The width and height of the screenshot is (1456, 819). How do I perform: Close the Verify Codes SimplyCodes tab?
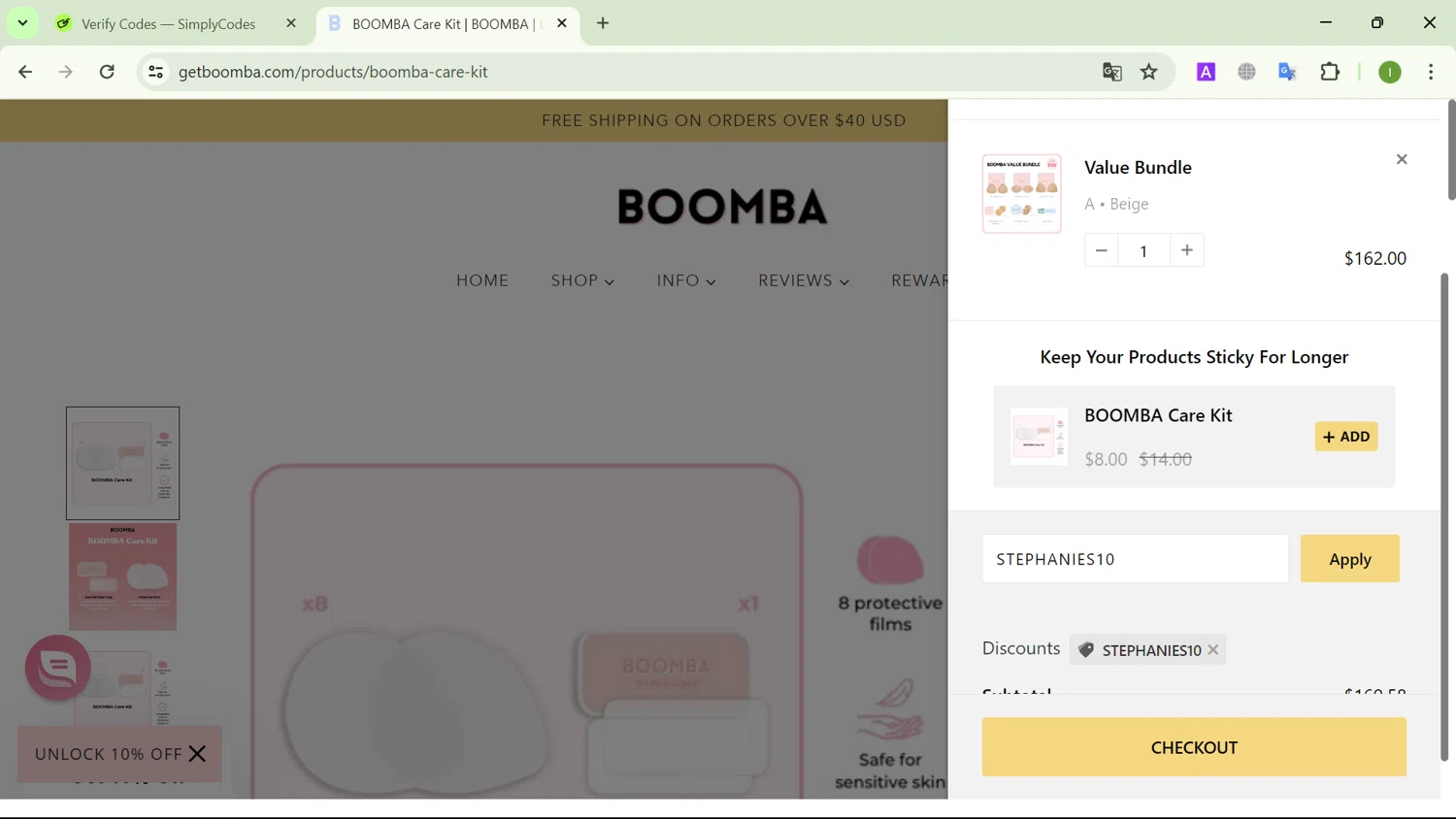(x=291, y=23)
